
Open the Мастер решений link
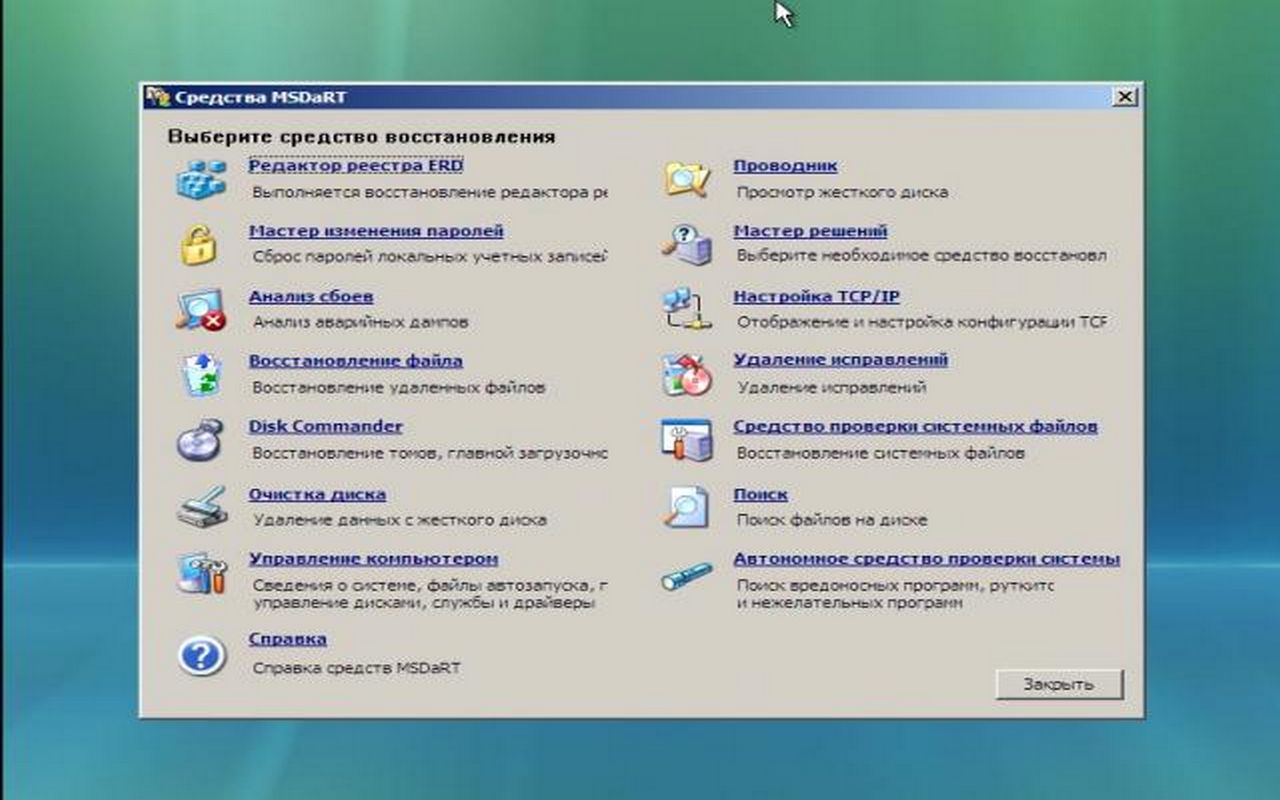click(810, 231)
